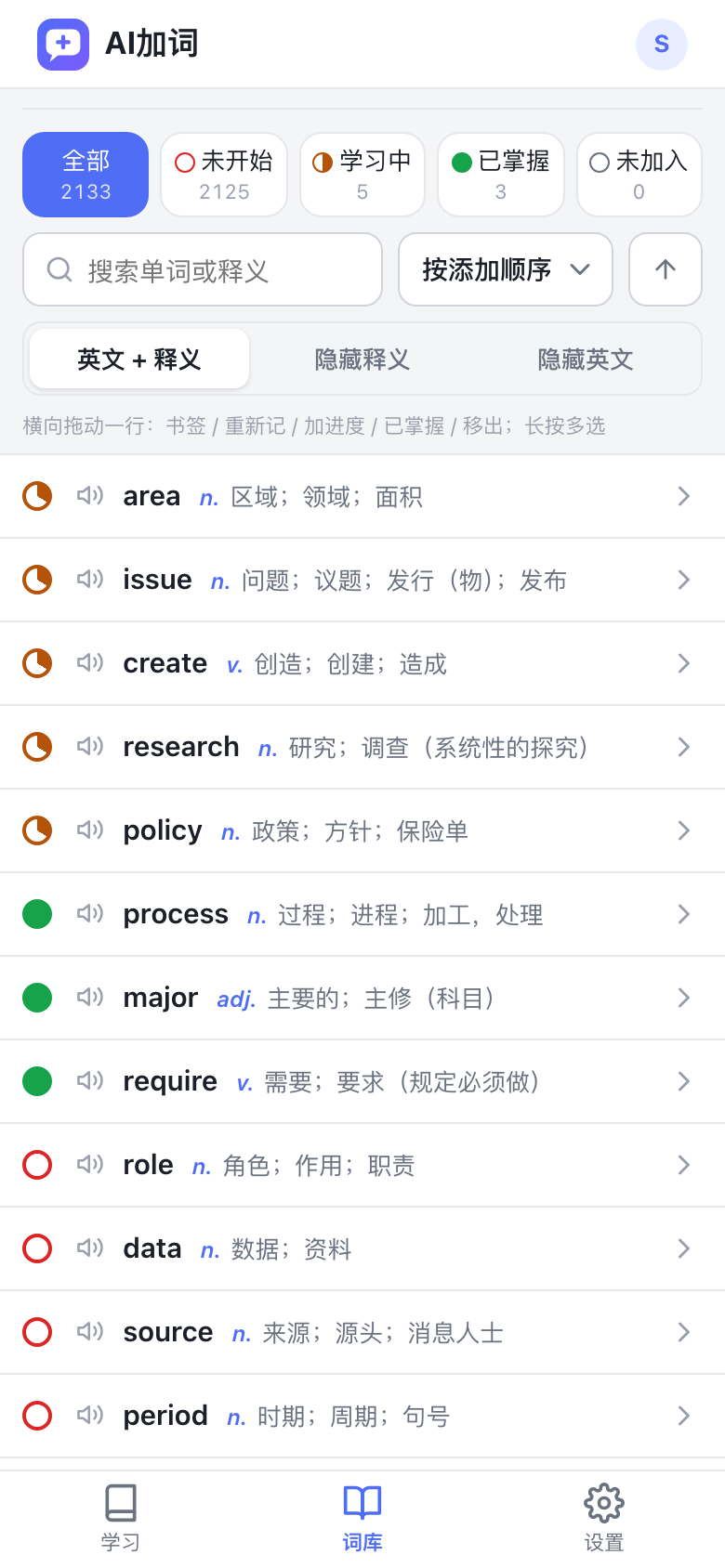Play pronunciation audio for issue
The width and height of the screenshot is (725, 1568).
click(90, 580)
